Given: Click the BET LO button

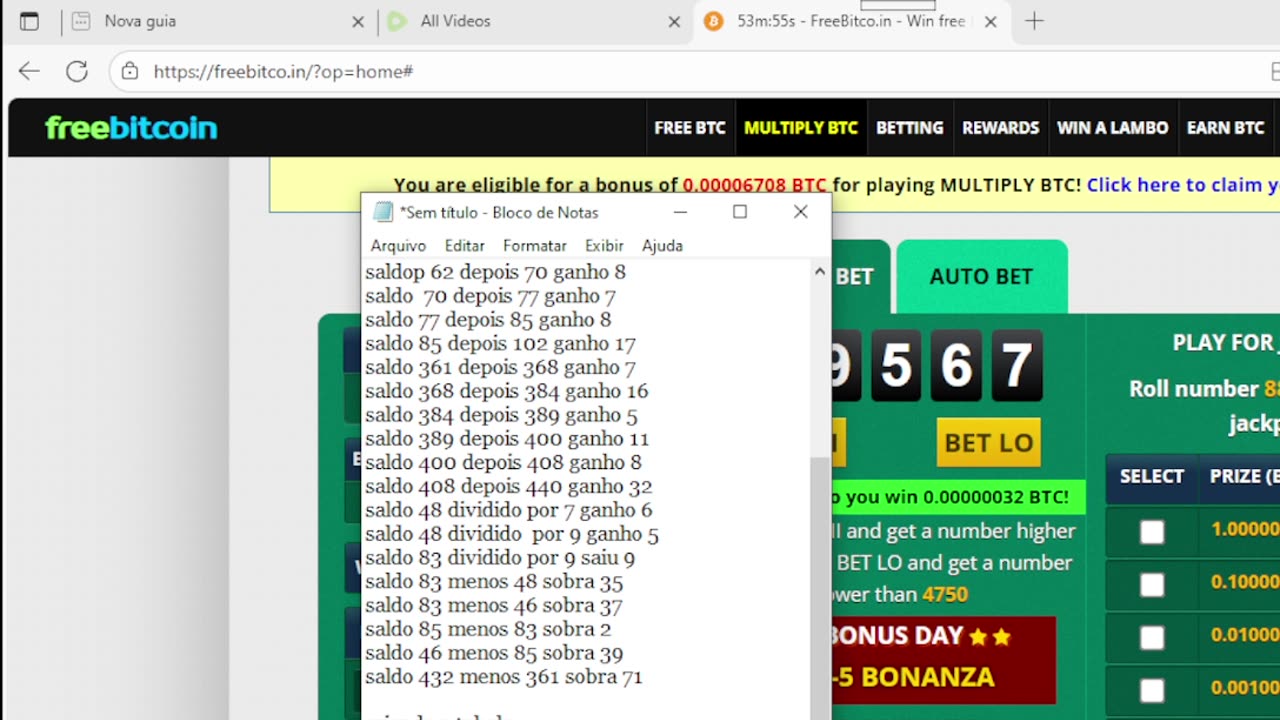Looking at the screenshot, I should pos(989,443).
